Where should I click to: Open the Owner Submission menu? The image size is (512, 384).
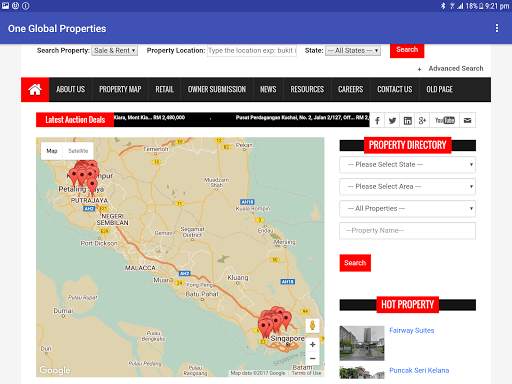[217, 89]
